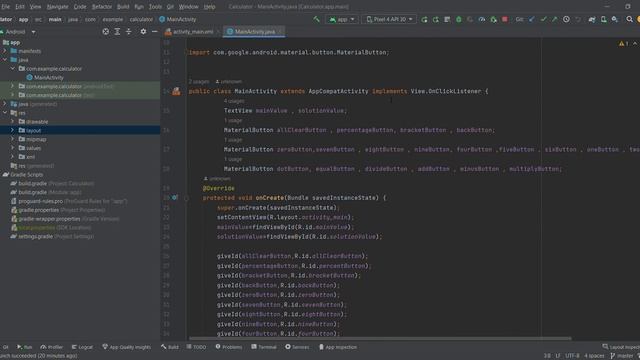Screen dimensions: 640x360
Task: Open the Logcat tool window
Action: click(x=82, y=347)
